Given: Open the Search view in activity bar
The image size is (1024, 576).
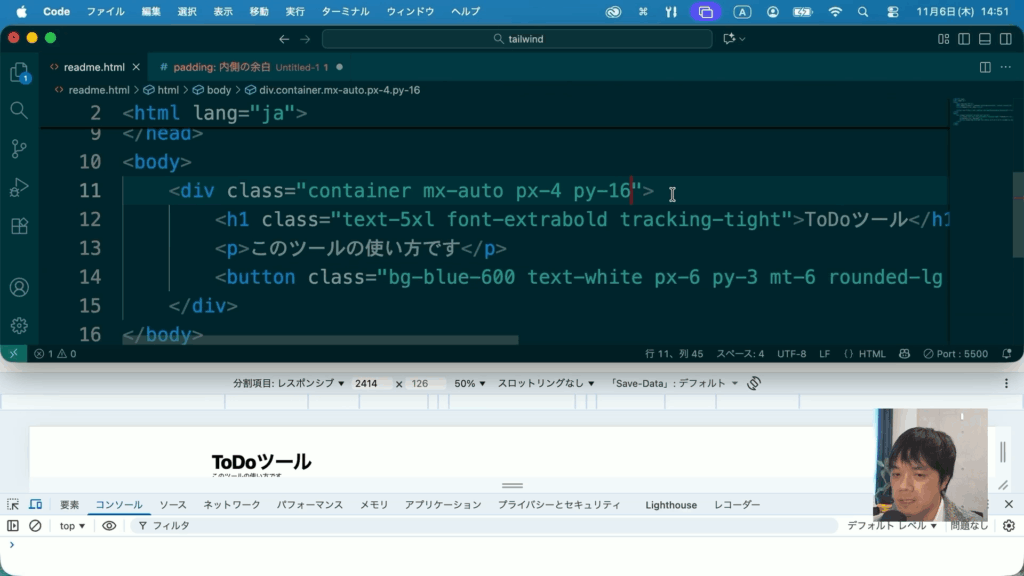Looking at the screenshot, I should [x=19, y=109].
